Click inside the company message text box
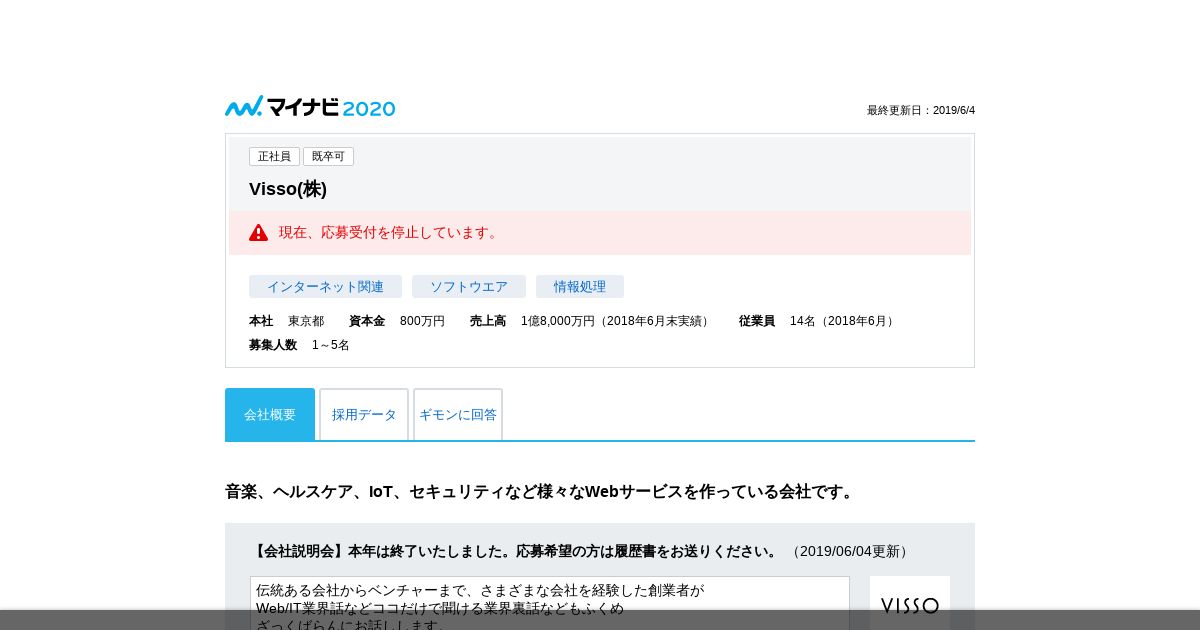 pos(550,603)
